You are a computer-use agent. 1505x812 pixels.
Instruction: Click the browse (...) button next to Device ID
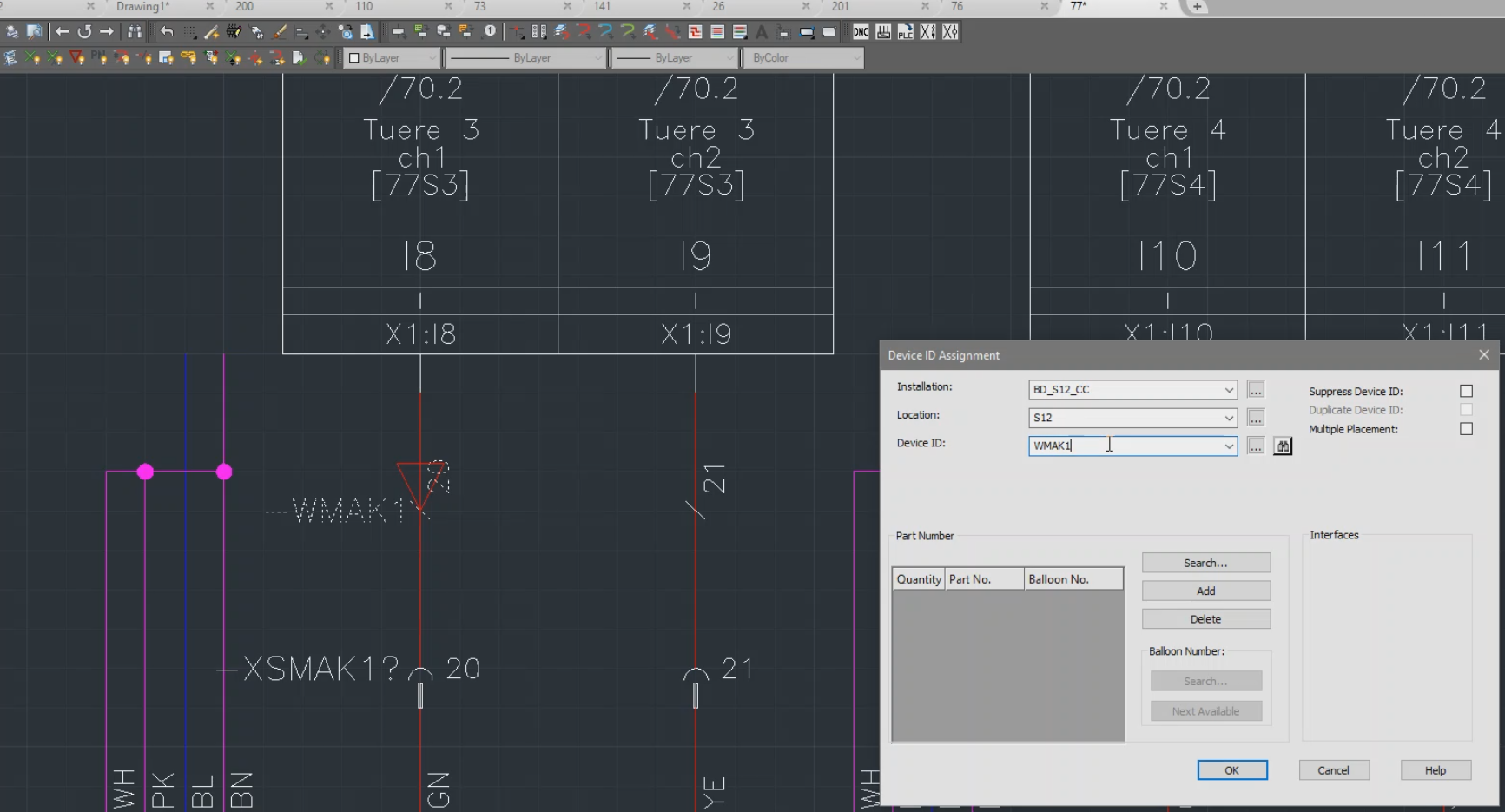tap(1256, 446)
